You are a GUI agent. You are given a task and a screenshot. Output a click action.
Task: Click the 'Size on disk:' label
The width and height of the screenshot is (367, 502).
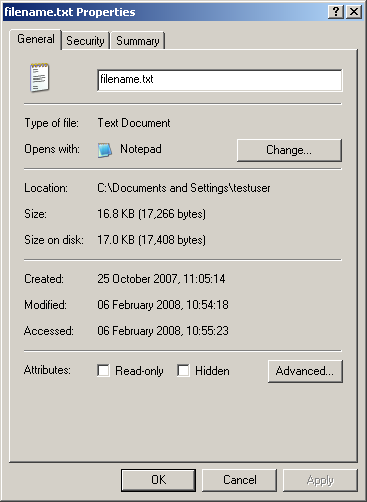(54, 240)
